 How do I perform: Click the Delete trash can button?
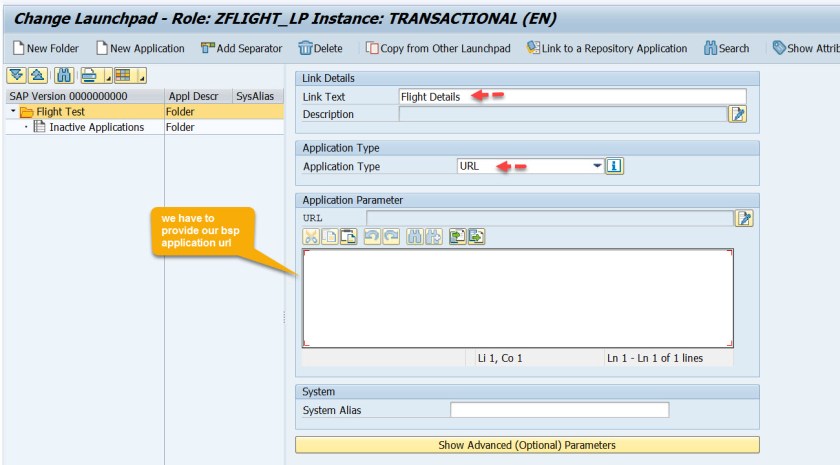point(320,48)
